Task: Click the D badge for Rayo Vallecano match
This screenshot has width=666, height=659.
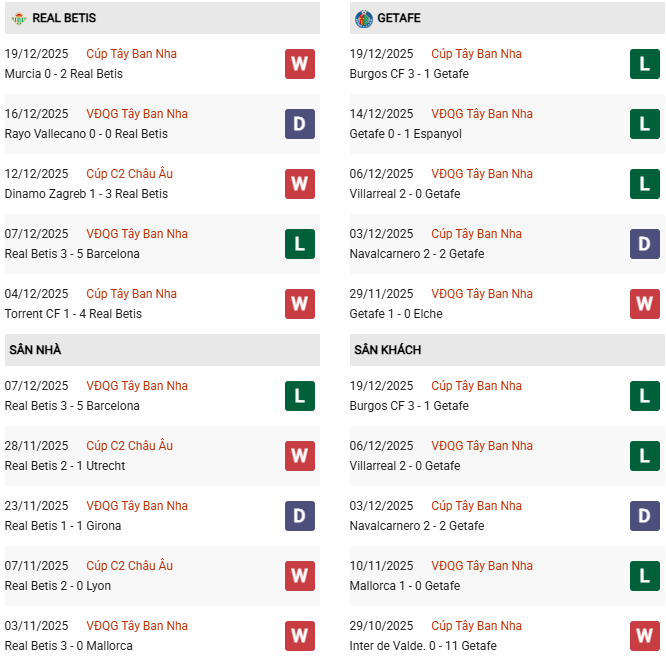Action: click(299, 124)
